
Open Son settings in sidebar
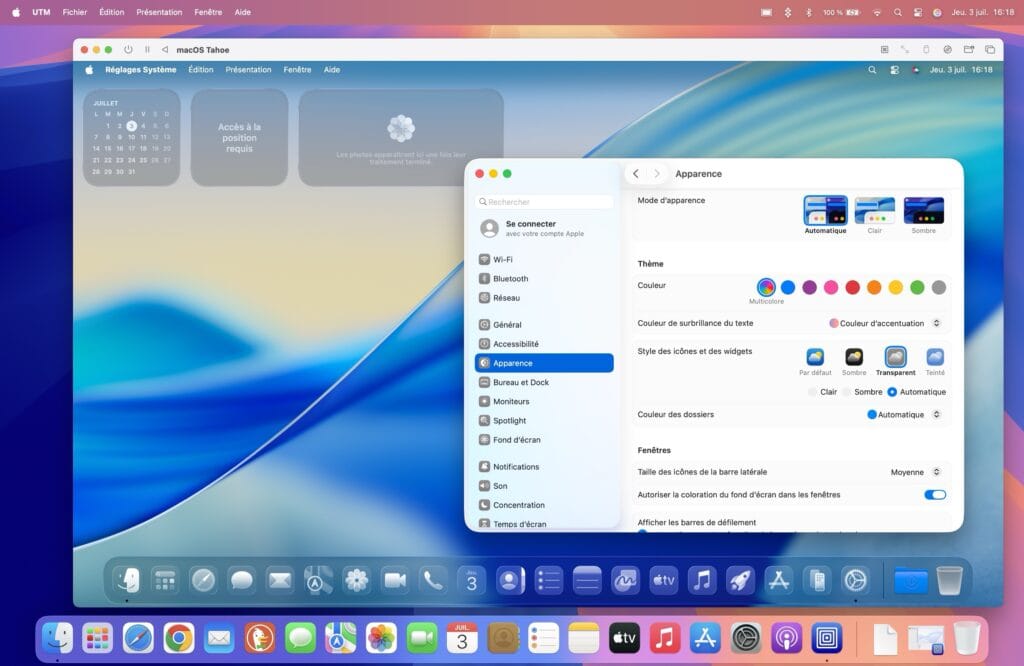point(544,486)
